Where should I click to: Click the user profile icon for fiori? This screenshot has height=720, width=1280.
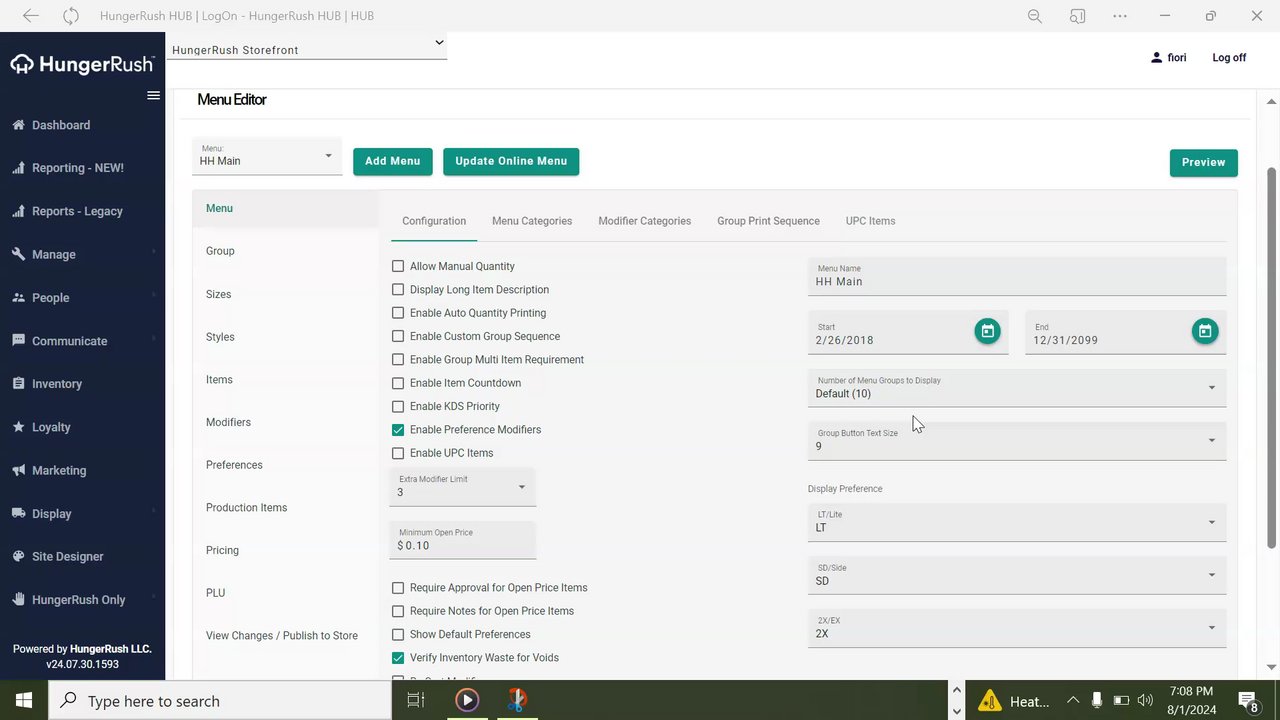pos(1157,58)
